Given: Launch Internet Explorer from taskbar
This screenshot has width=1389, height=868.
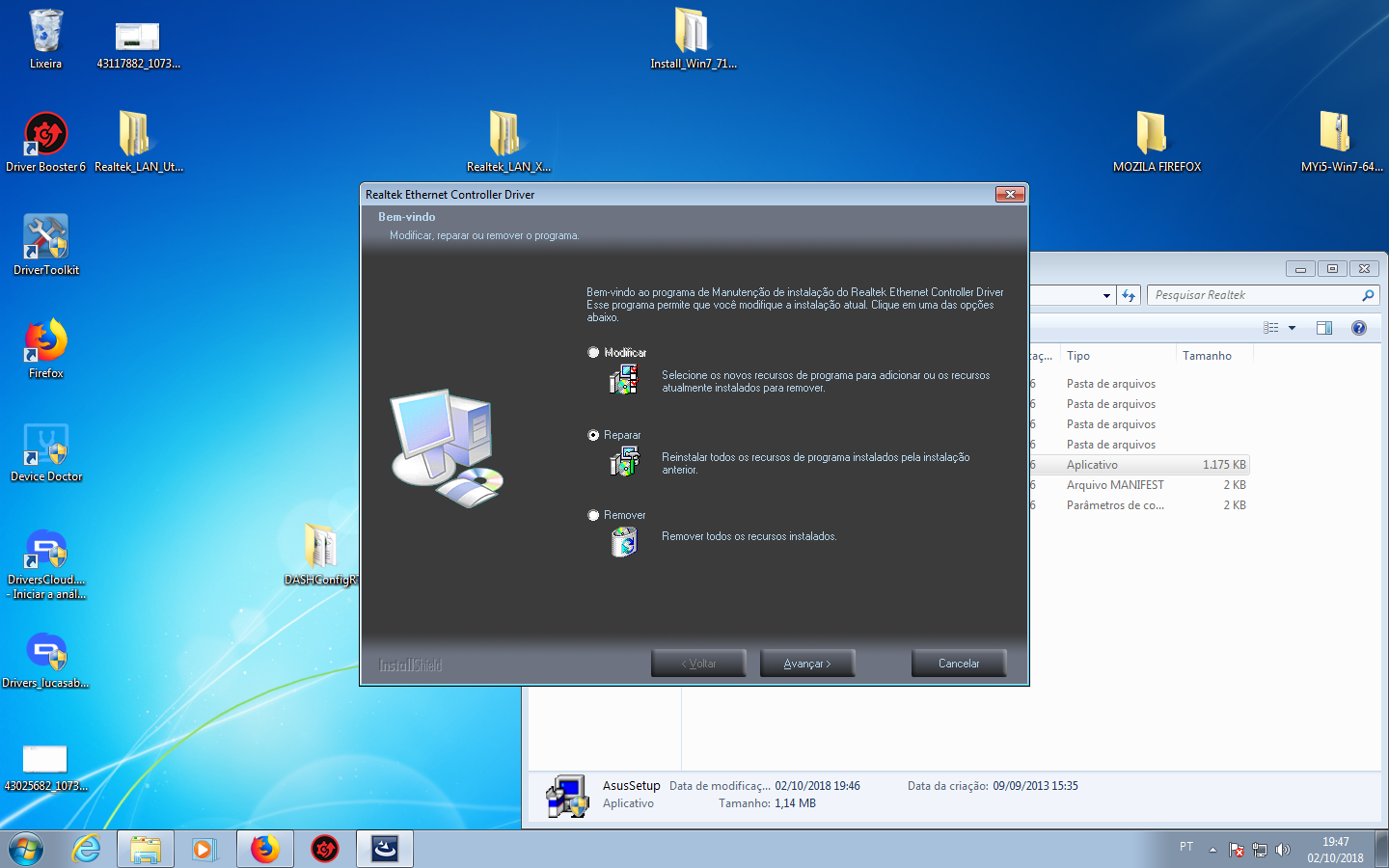Looking at the screenshot, I should pos(86,849).
